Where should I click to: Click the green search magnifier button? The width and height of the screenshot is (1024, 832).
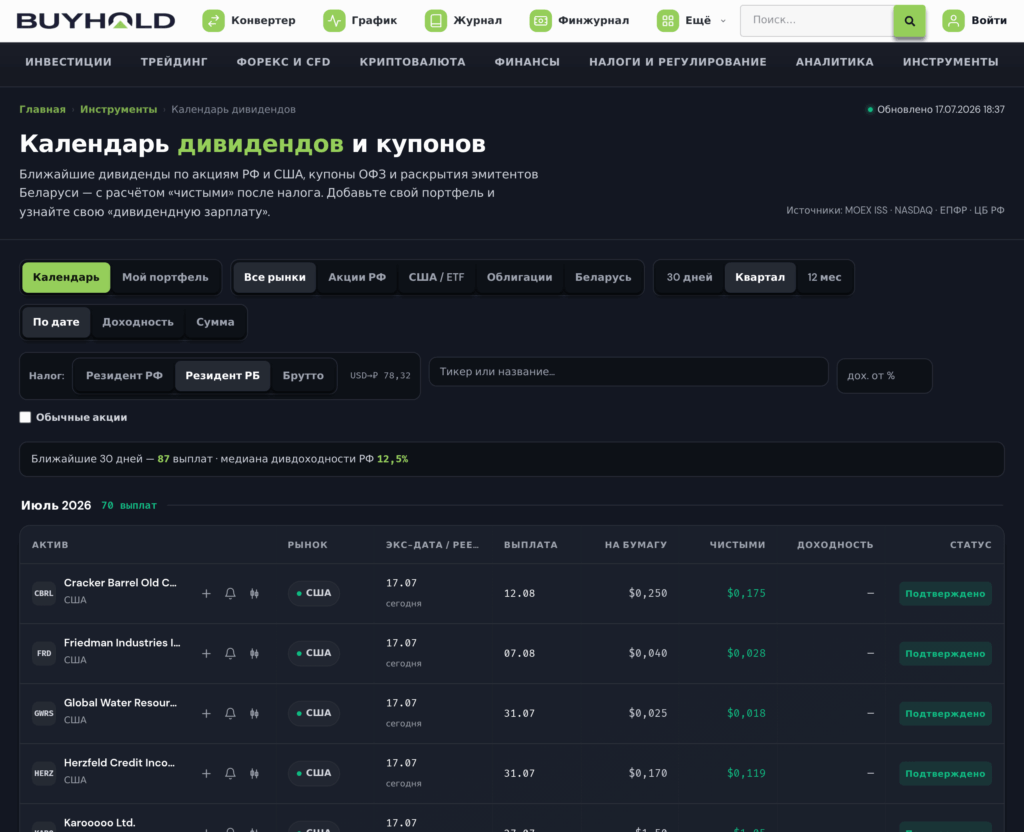pyautogui.click(x=909, y=21)
